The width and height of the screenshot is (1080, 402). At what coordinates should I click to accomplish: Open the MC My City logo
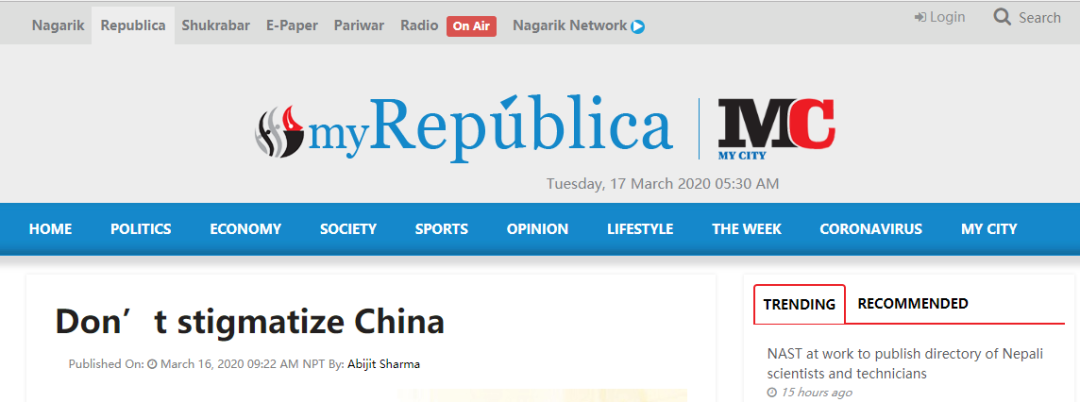coord(776,129)
